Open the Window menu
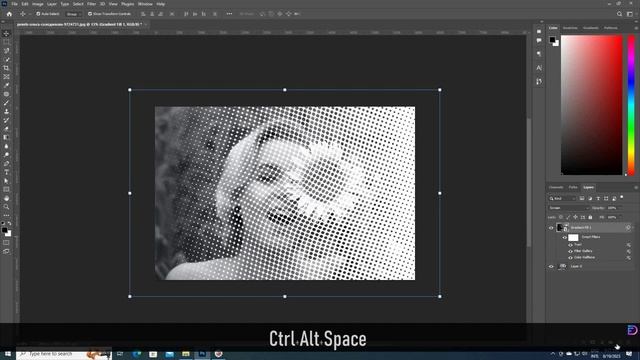 click(145, 4)
